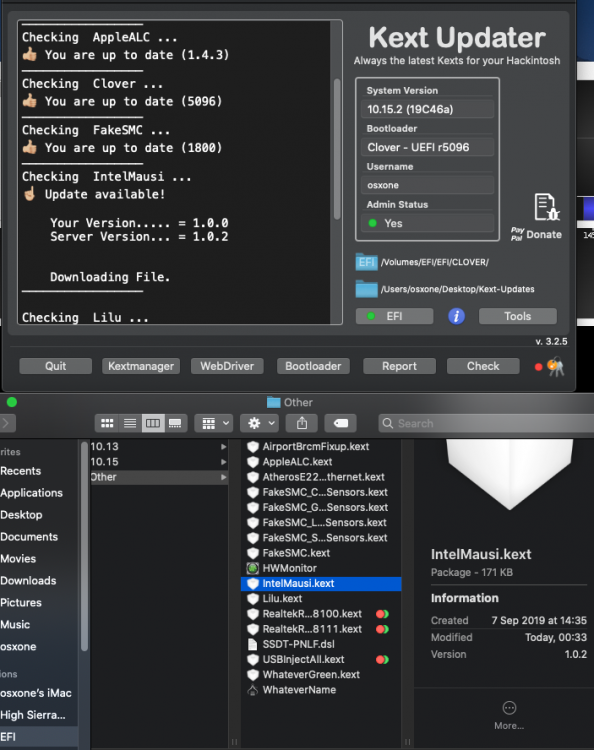Click the Report button
The height and width of the screenshot is (750, 594).
399,366
